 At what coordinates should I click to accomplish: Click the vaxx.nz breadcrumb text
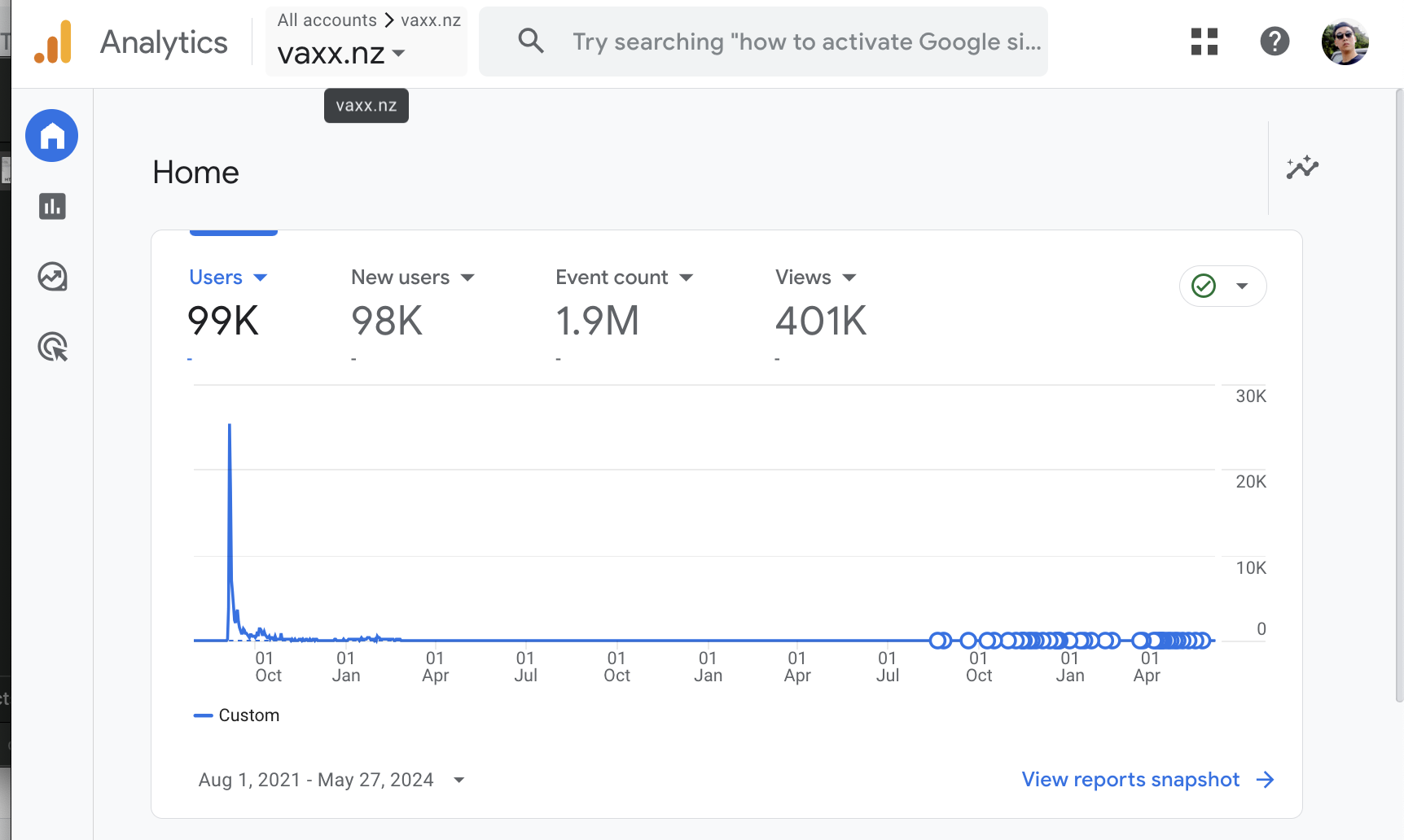[431, 20]
